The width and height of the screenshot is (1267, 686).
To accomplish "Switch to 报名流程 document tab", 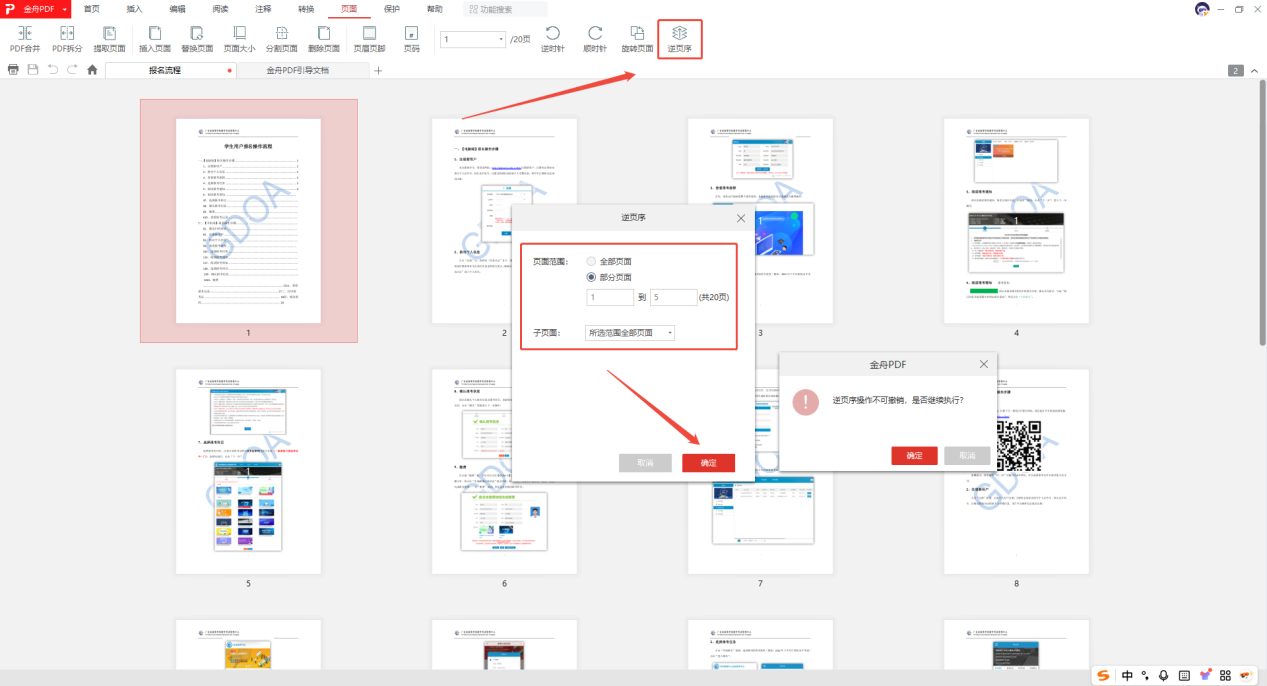I will pos(170,70).
